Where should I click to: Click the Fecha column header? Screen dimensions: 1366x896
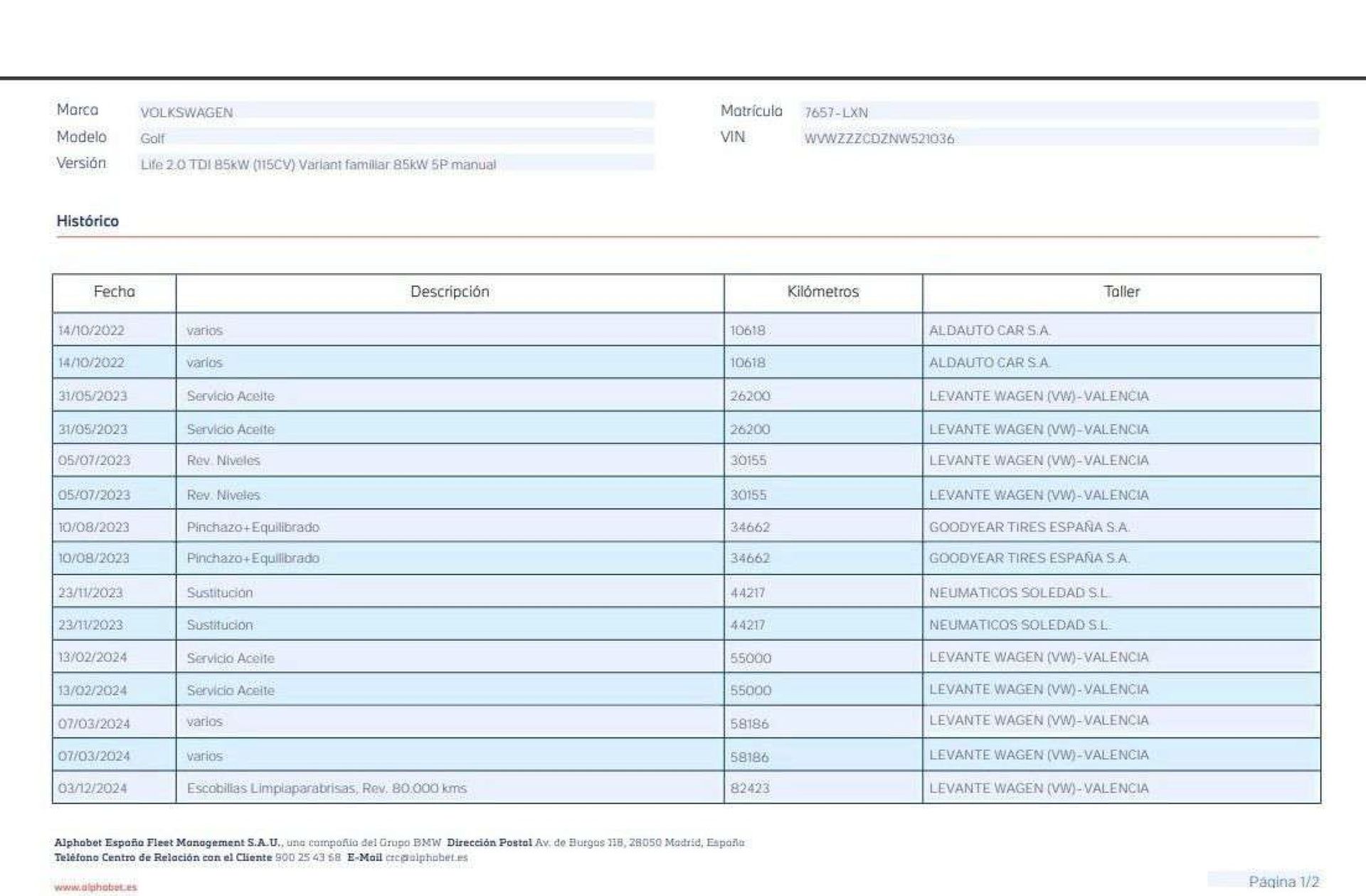[115, 292]
